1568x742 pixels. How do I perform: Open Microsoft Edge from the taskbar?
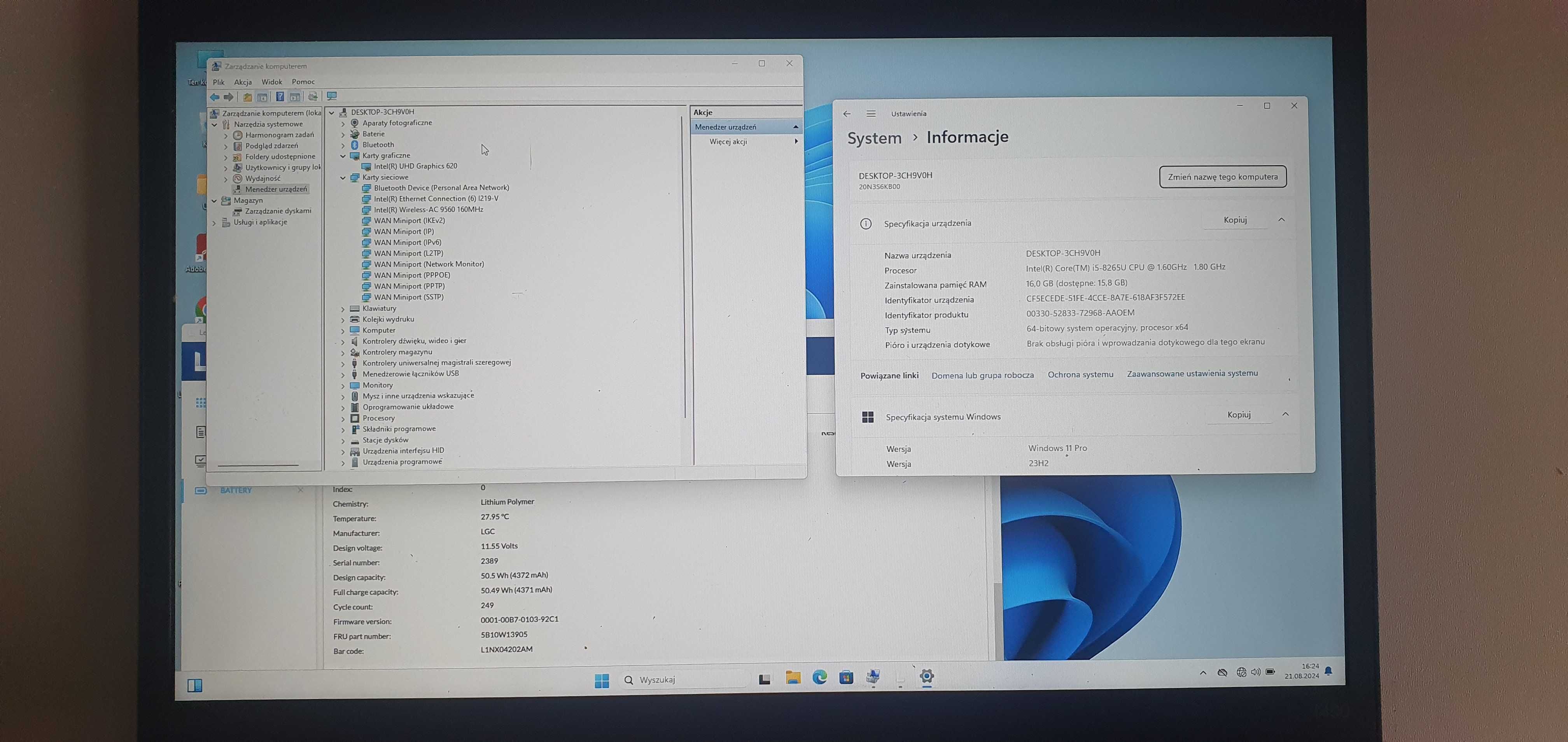[x=819, y=677]
